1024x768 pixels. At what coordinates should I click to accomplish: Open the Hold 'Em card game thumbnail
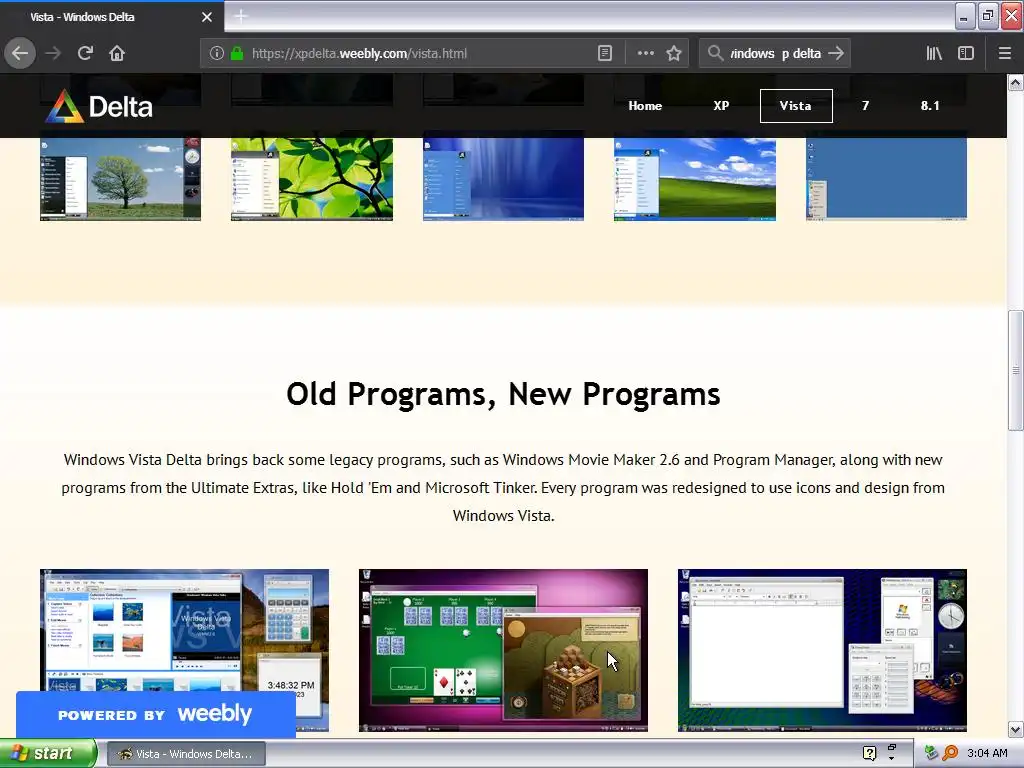[x=504, y=650]
